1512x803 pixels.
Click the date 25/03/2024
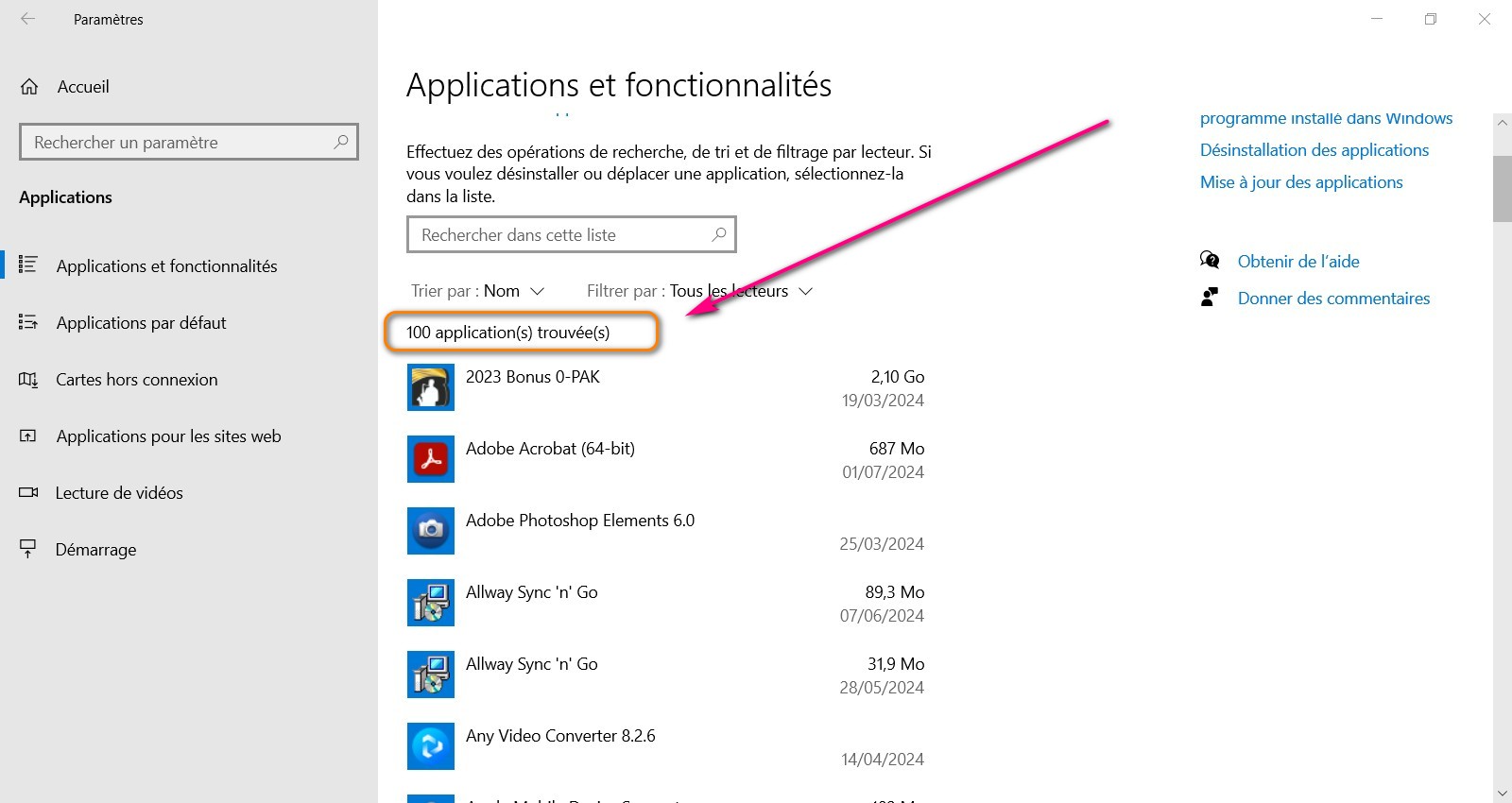coord(882,544)
